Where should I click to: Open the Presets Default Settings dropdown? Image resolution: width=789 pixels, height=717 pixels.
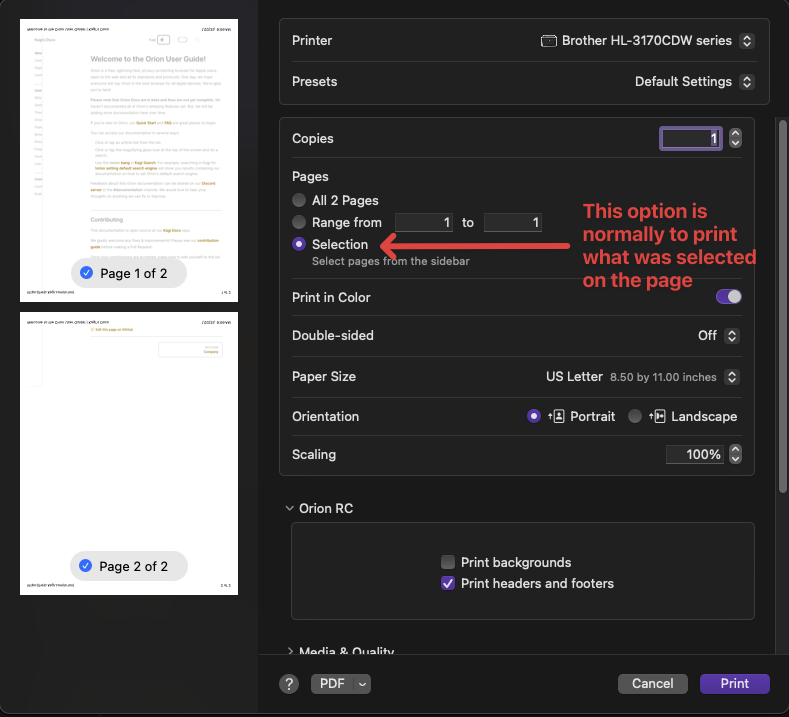tap(694, 81)
